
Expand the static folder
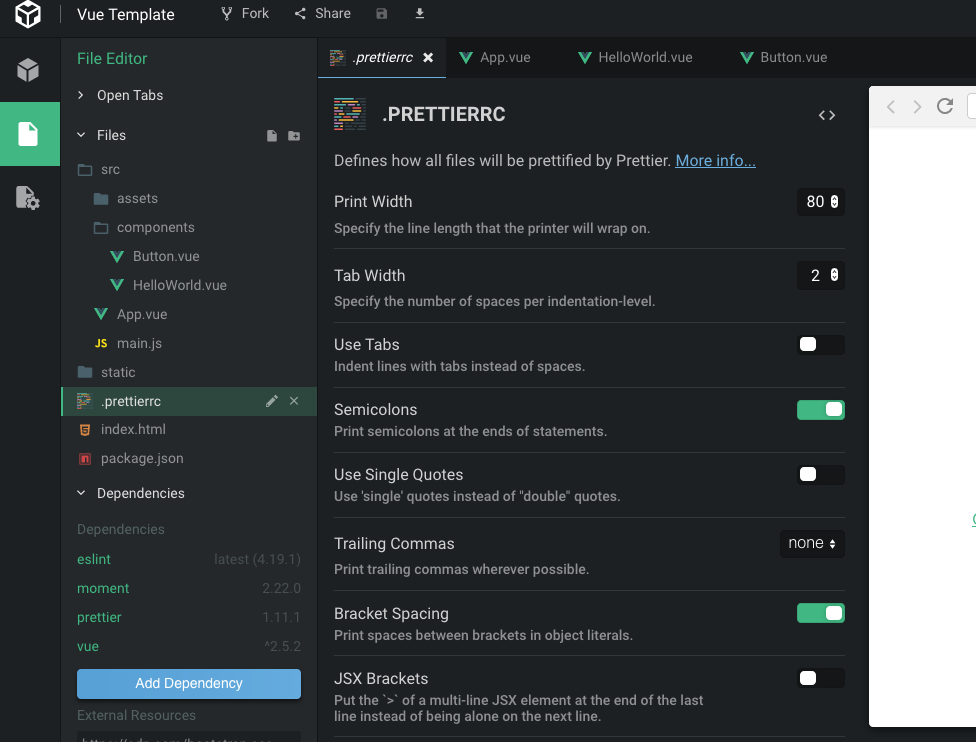(106, 372)
